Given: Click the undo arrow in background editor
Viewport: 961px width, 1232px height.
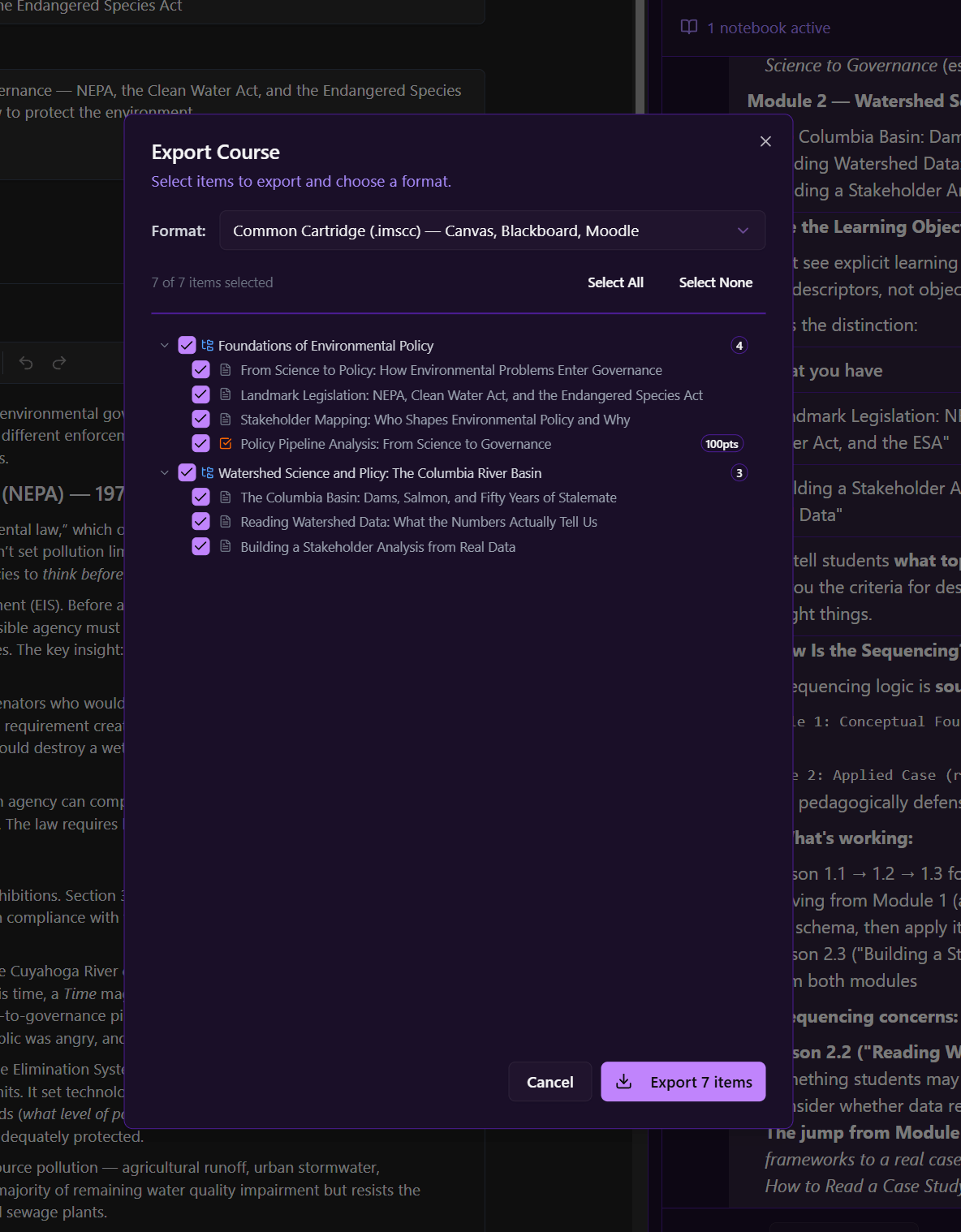Looking at the screenshot, I should point(26,363).
